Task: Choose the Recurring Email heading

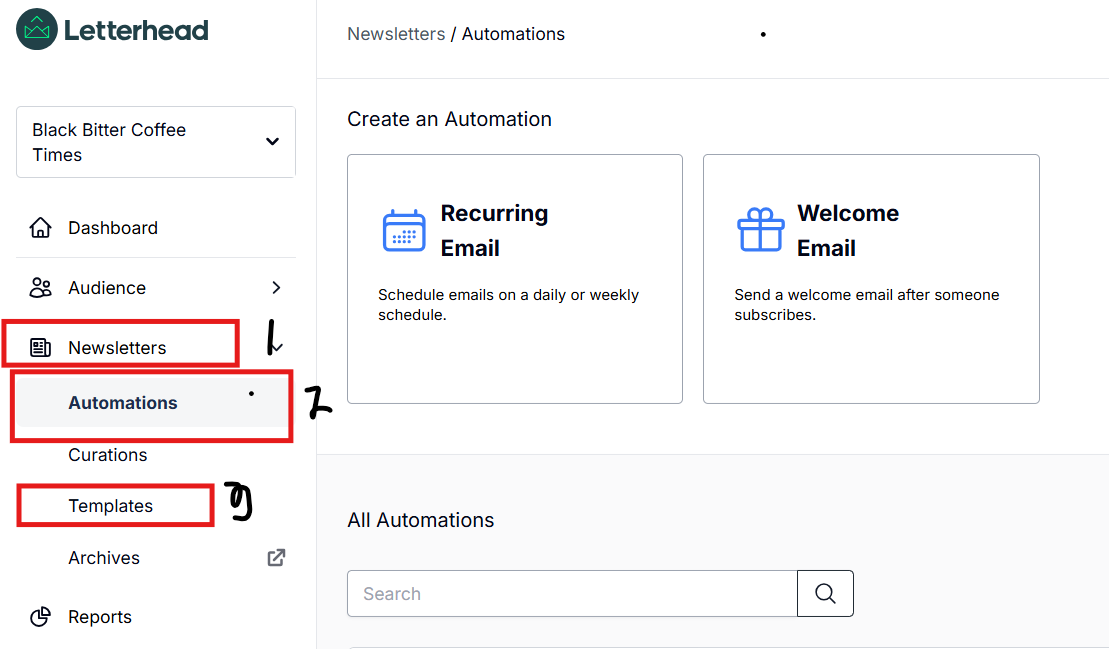Action: point(494,230)
